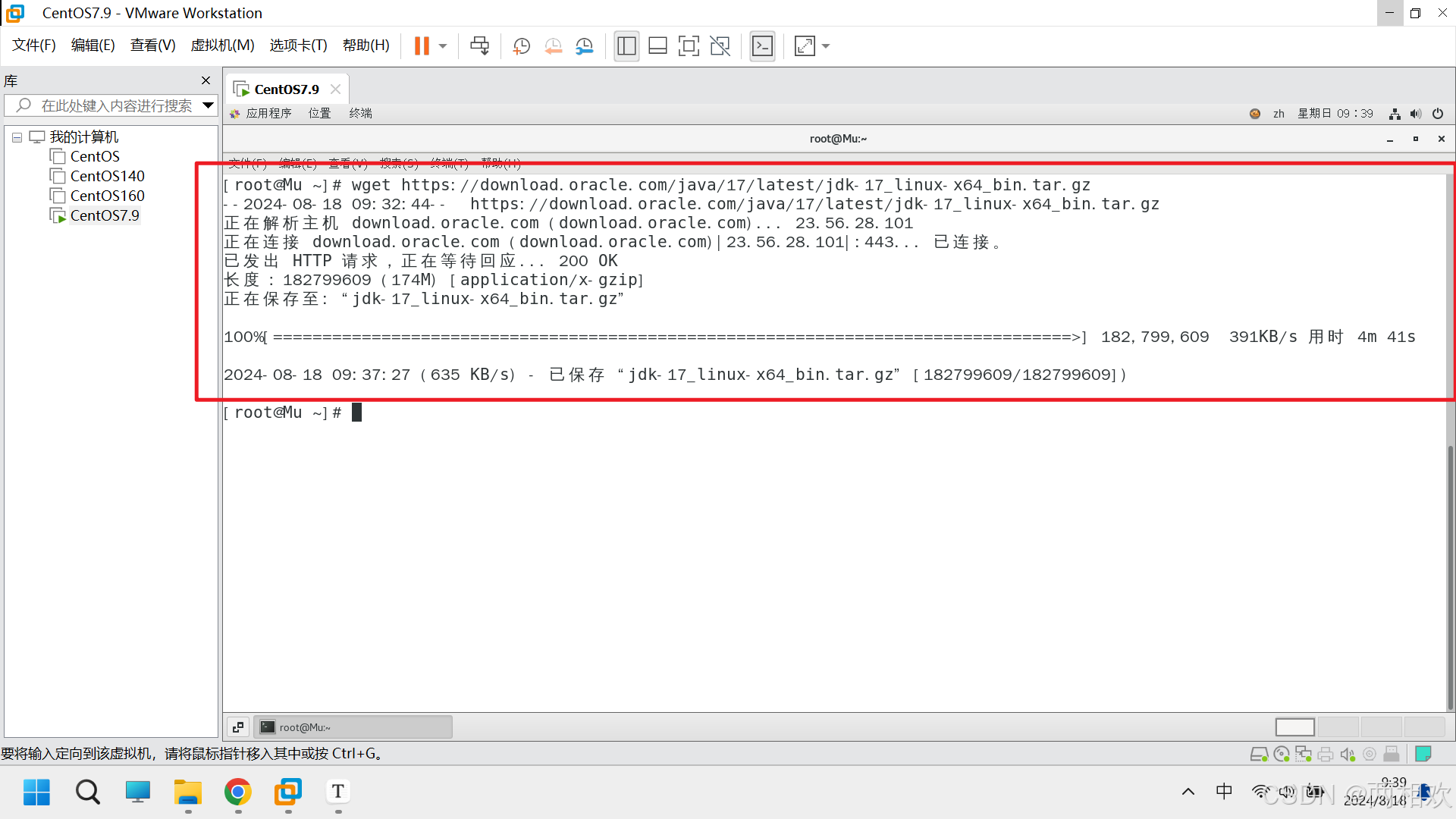Toggle the library sidebar panel view
This screenshot has height=819, width=1456.
626,46
